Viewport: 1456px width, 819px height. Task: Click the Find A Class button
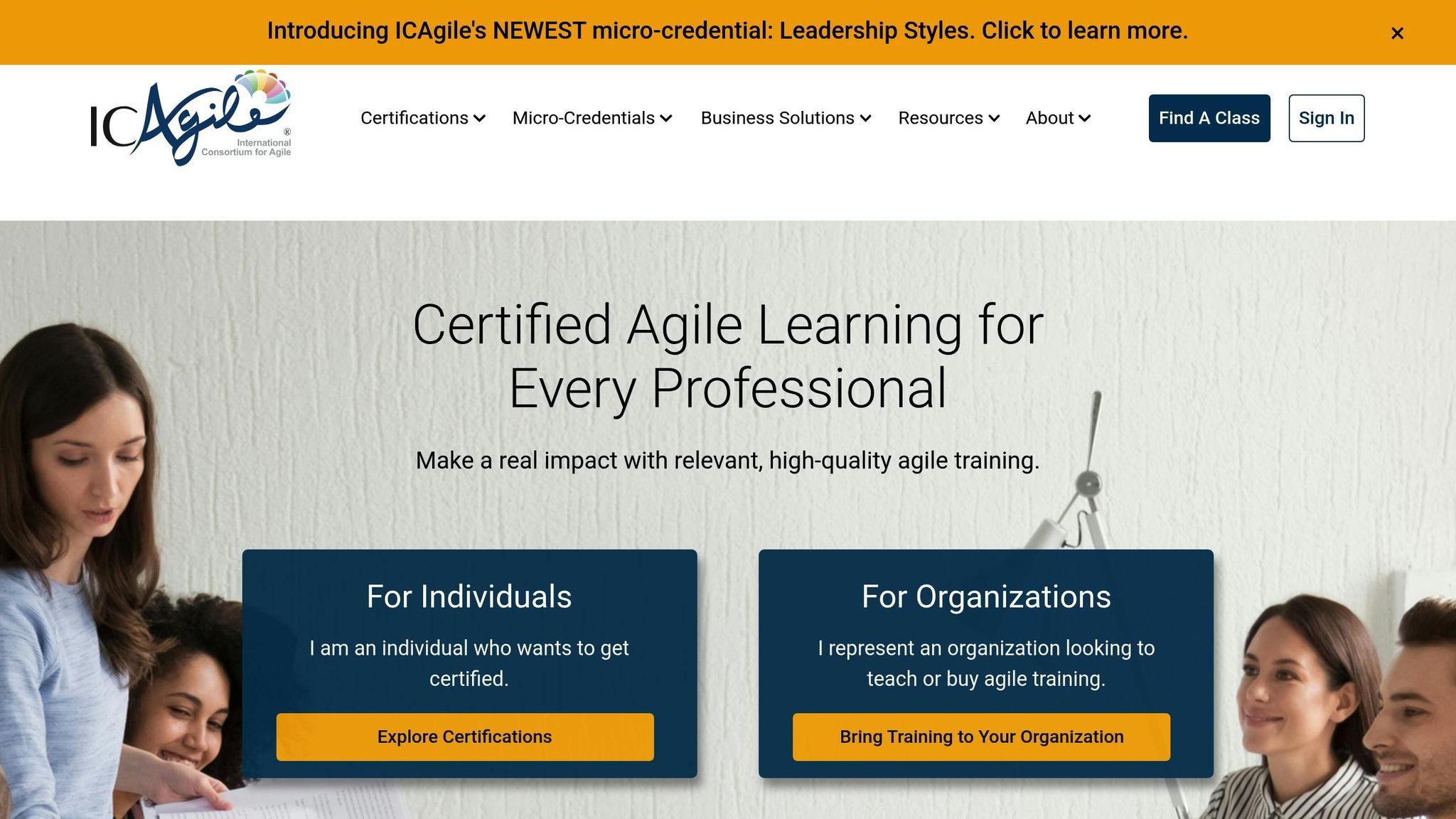click(x=1209, y=118)
